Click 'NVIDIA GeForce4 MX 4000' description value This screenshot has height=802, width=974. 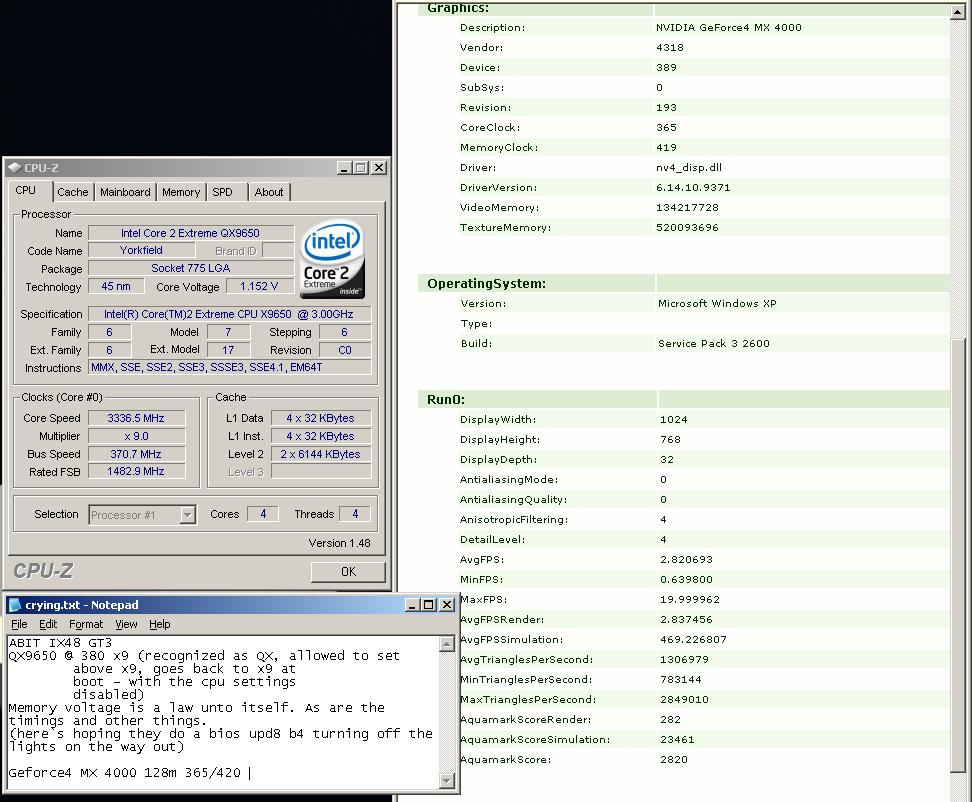[729, 27]
